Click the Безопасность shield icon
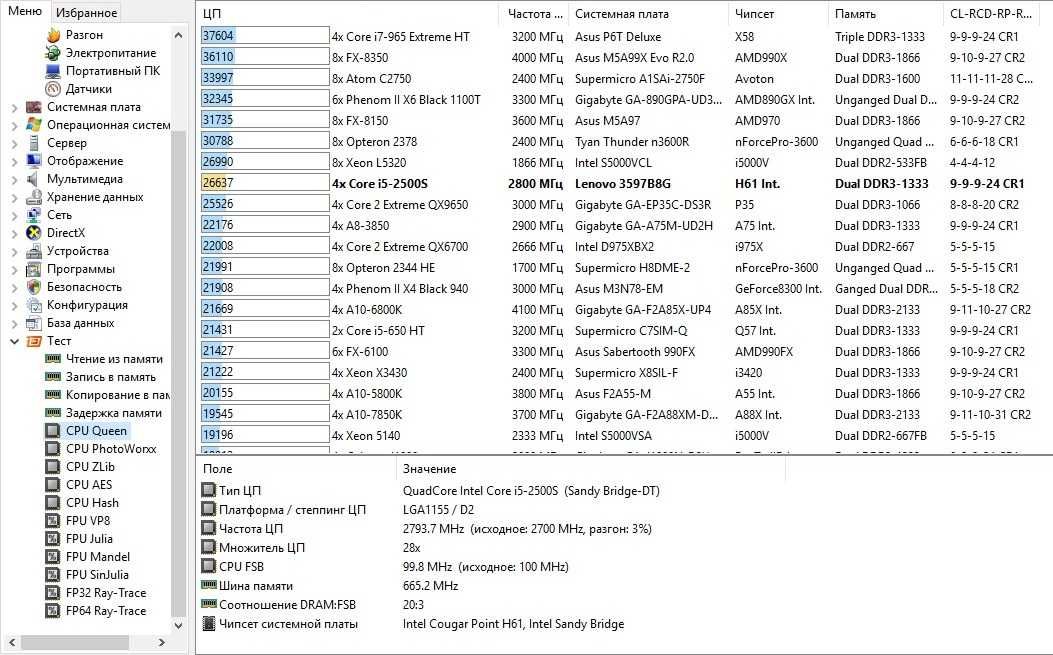This screenshot has width=1053, height=655. coord(34,287)
